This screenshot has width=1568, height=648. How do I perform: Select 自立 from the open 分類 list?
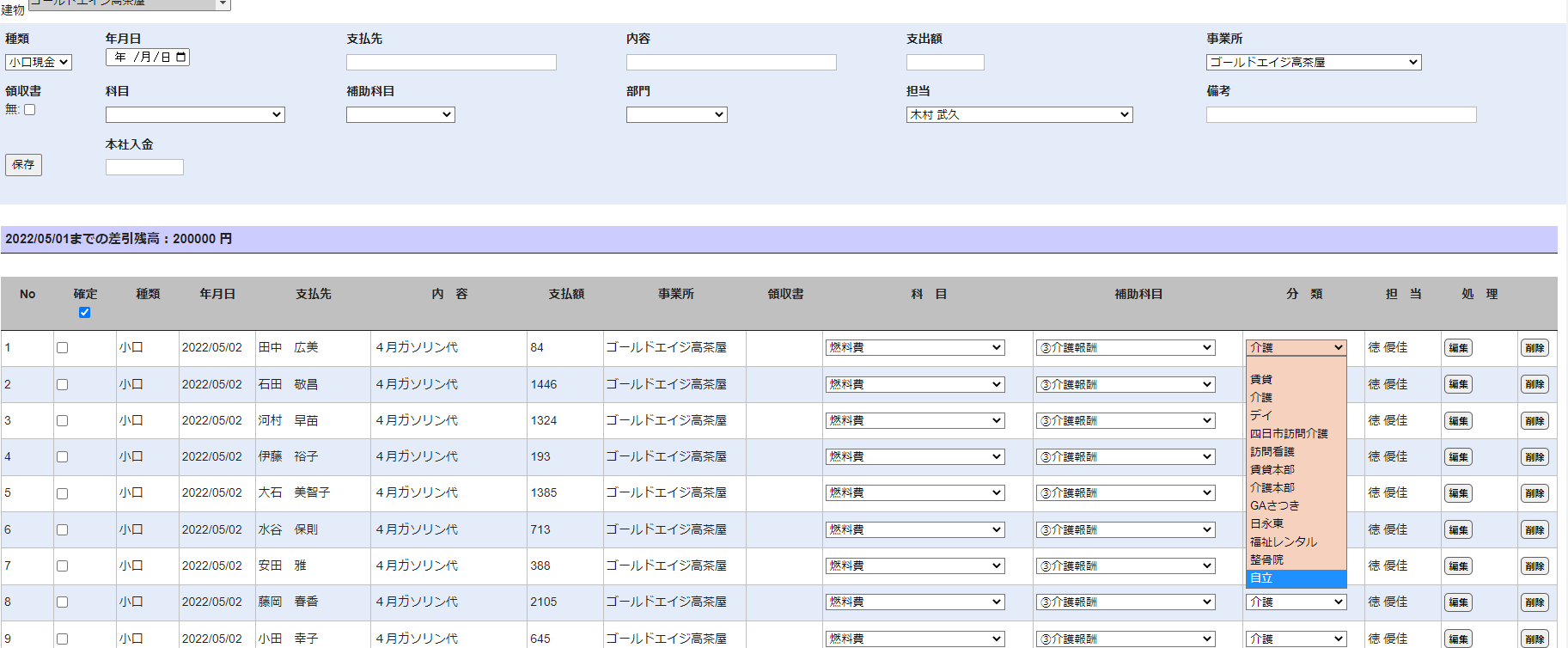tap(1296, 578)
